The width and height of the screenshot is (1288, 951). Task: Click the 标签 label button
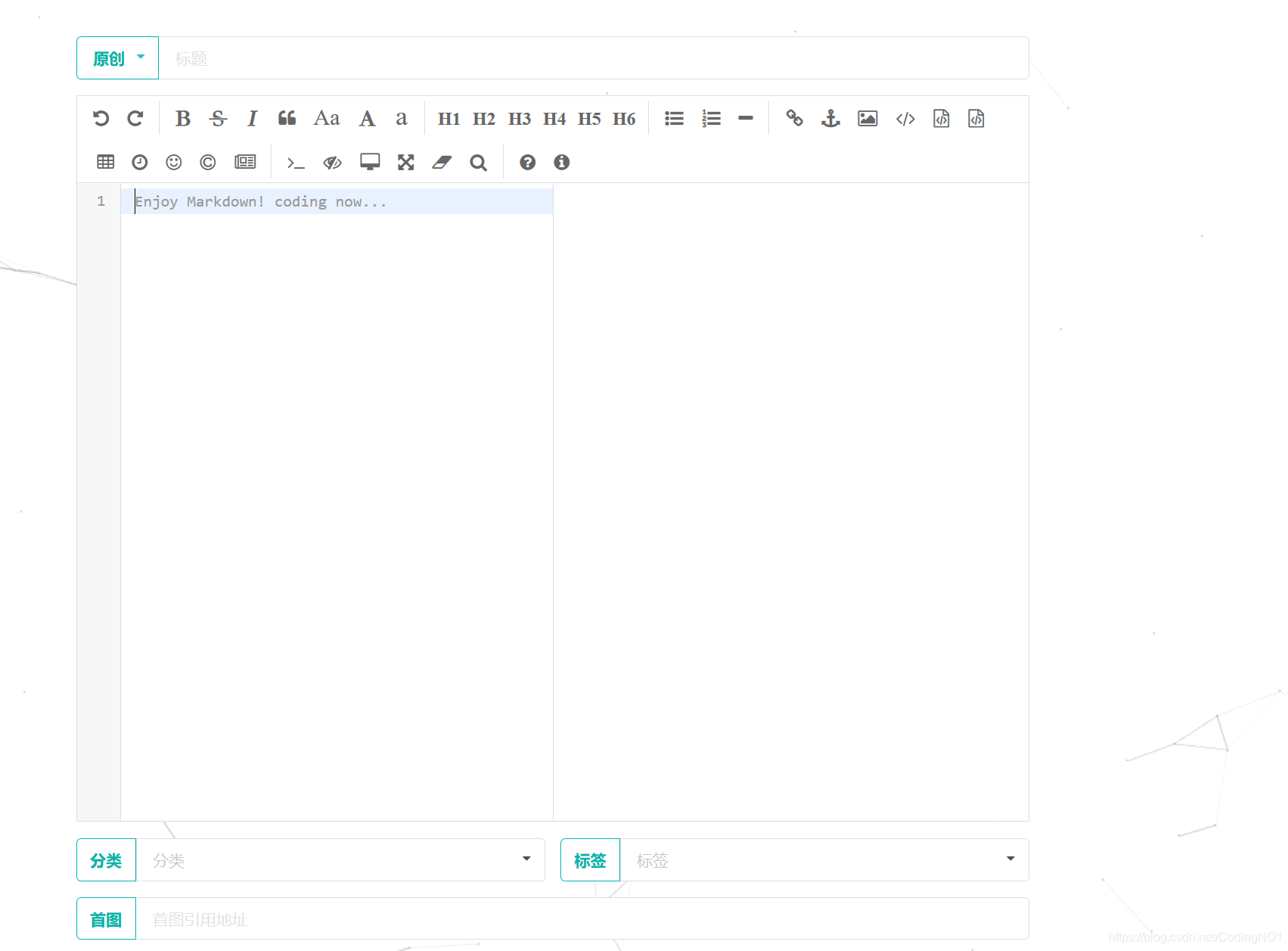point(590,859)
